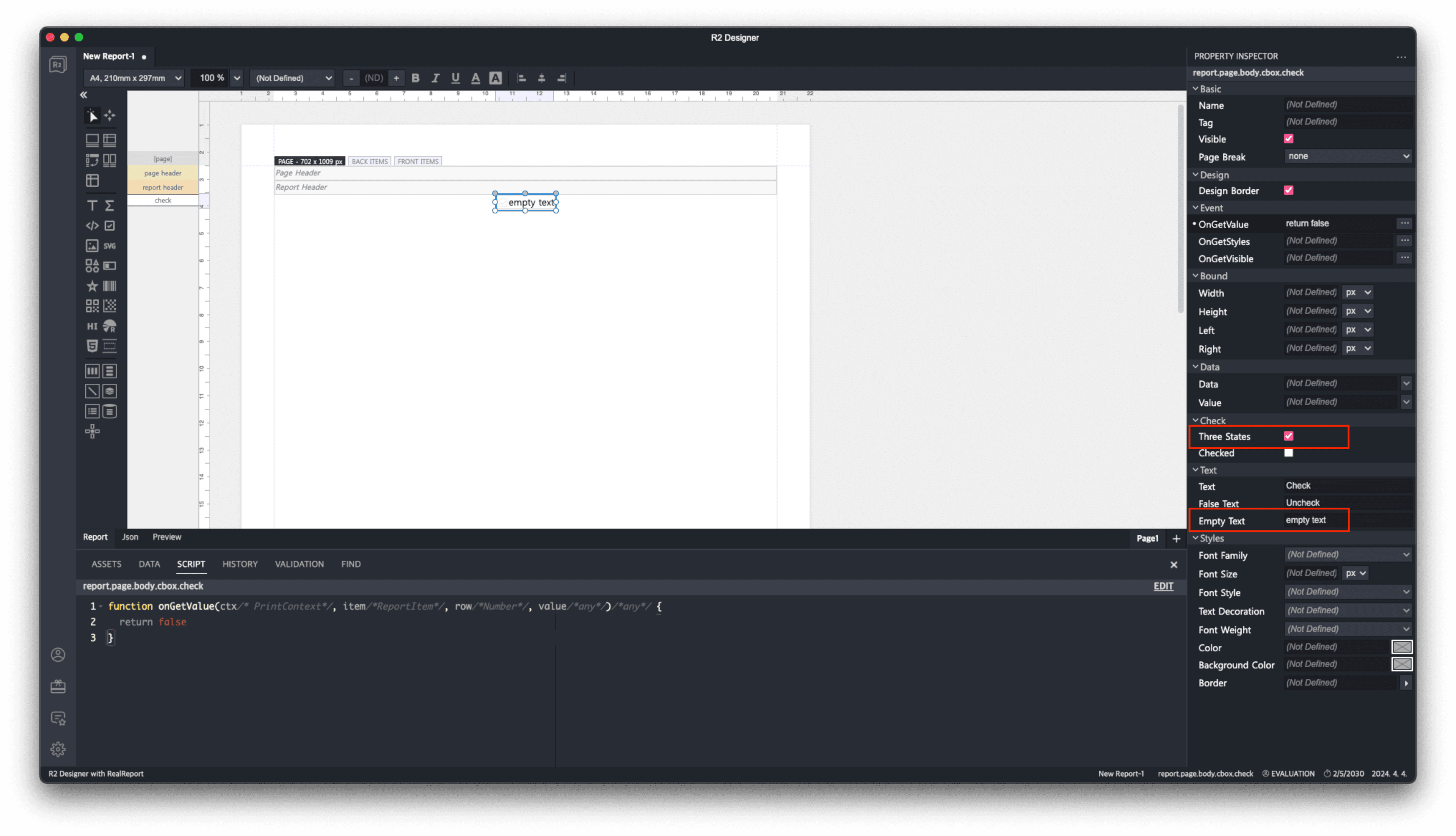Insert an SVG item
Image resolution: width=1456 pixels, height=836 pixels.
tap(110, 246)
